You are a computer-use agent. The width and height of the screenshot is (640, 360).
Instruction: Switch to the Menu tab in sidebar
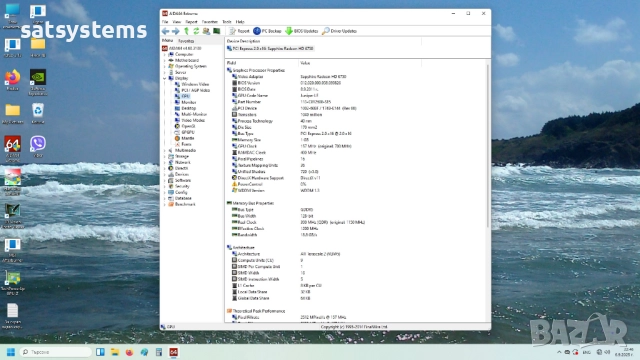click(x=167, y=41)
